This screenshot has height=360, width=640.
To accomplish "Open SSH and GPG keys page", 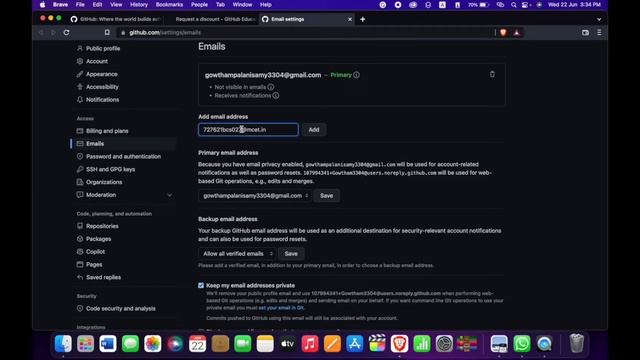I will point(110,169).
